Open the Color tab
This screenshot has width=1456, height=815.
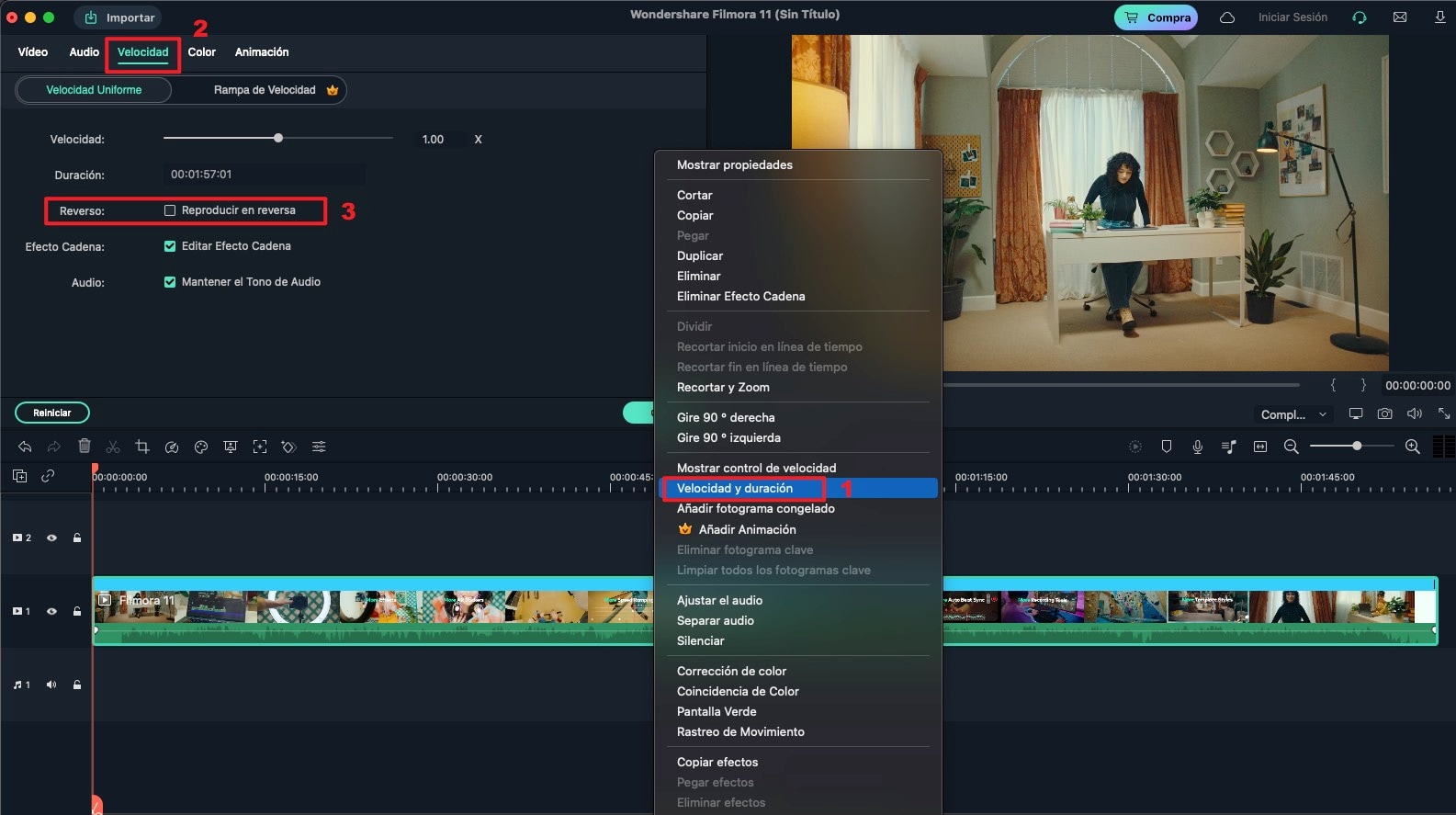tap(202, 52)
